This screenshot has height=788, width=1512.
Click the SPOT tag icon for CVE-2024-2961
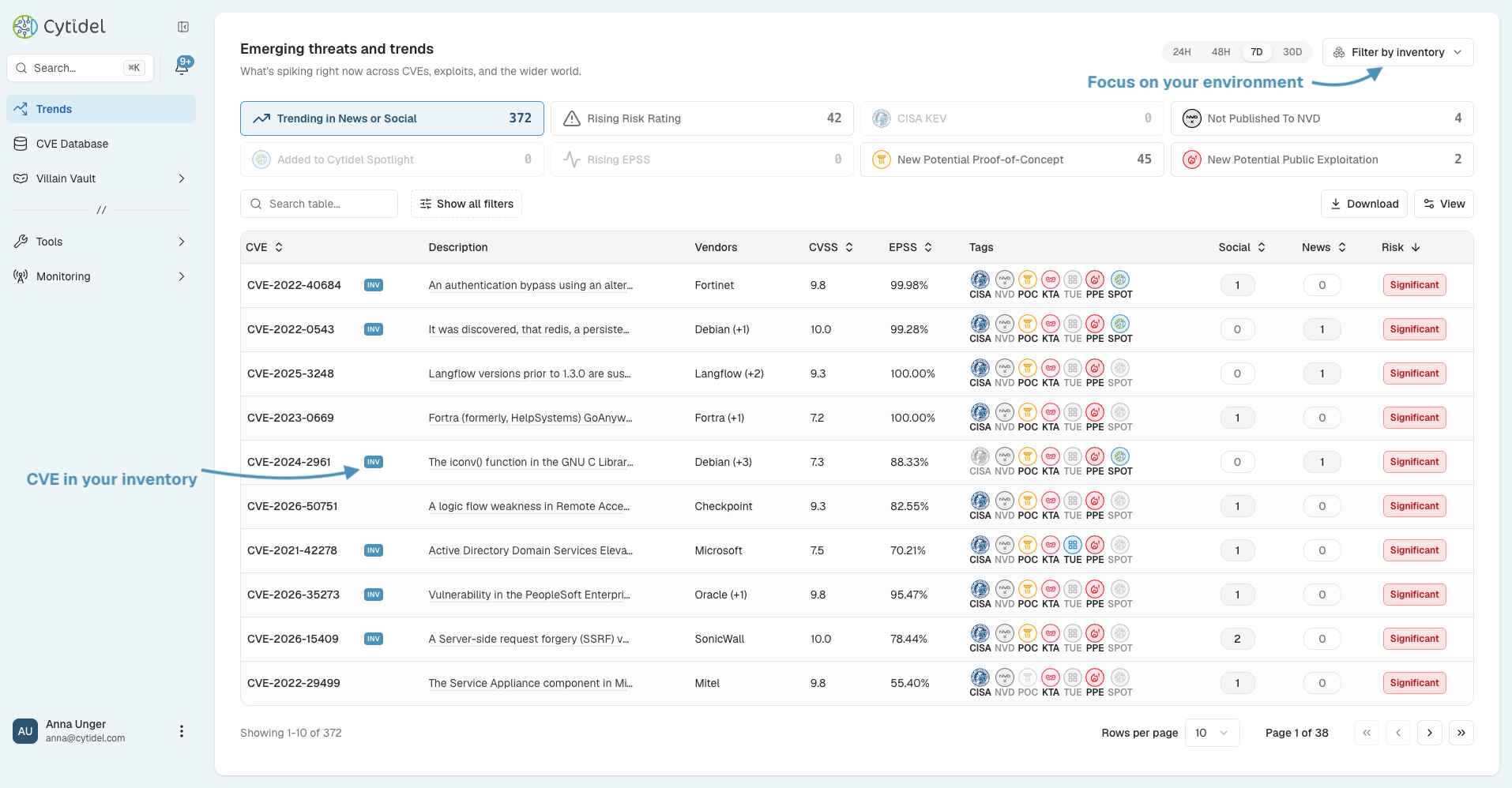point(1120,456)
